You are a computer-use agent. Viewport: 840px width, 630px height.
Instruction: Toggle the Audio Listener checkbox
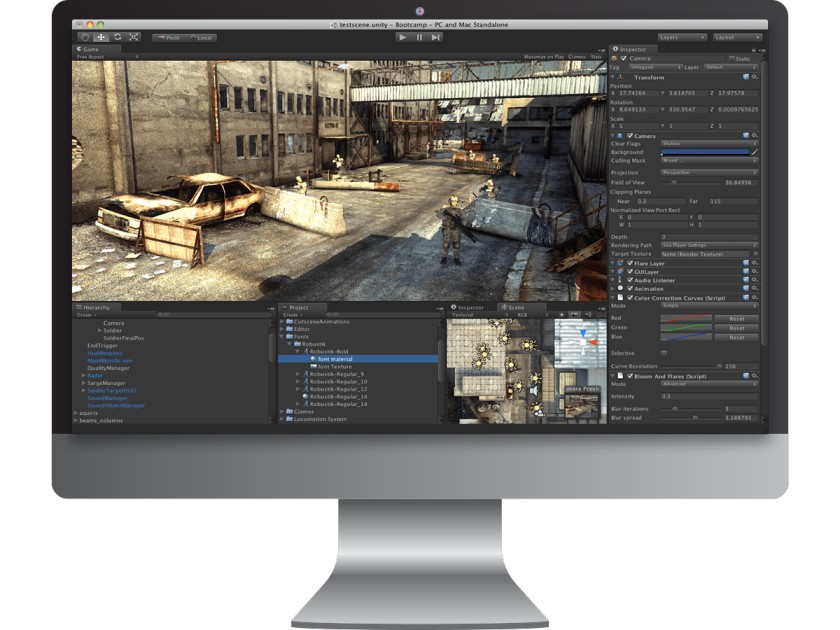click(x=630, y=280)
